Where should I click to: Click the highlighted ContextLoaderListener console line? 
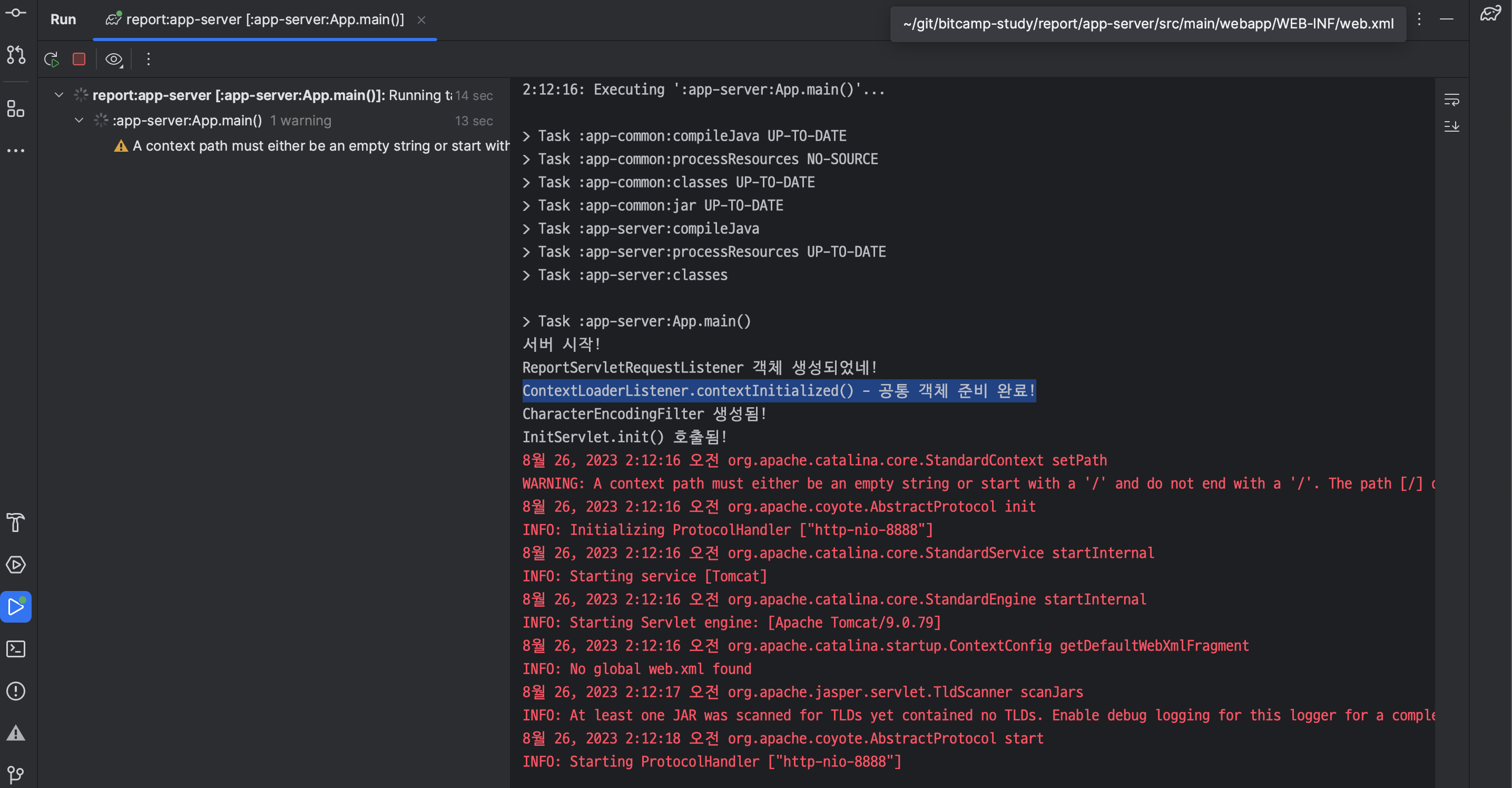[778, 391]
